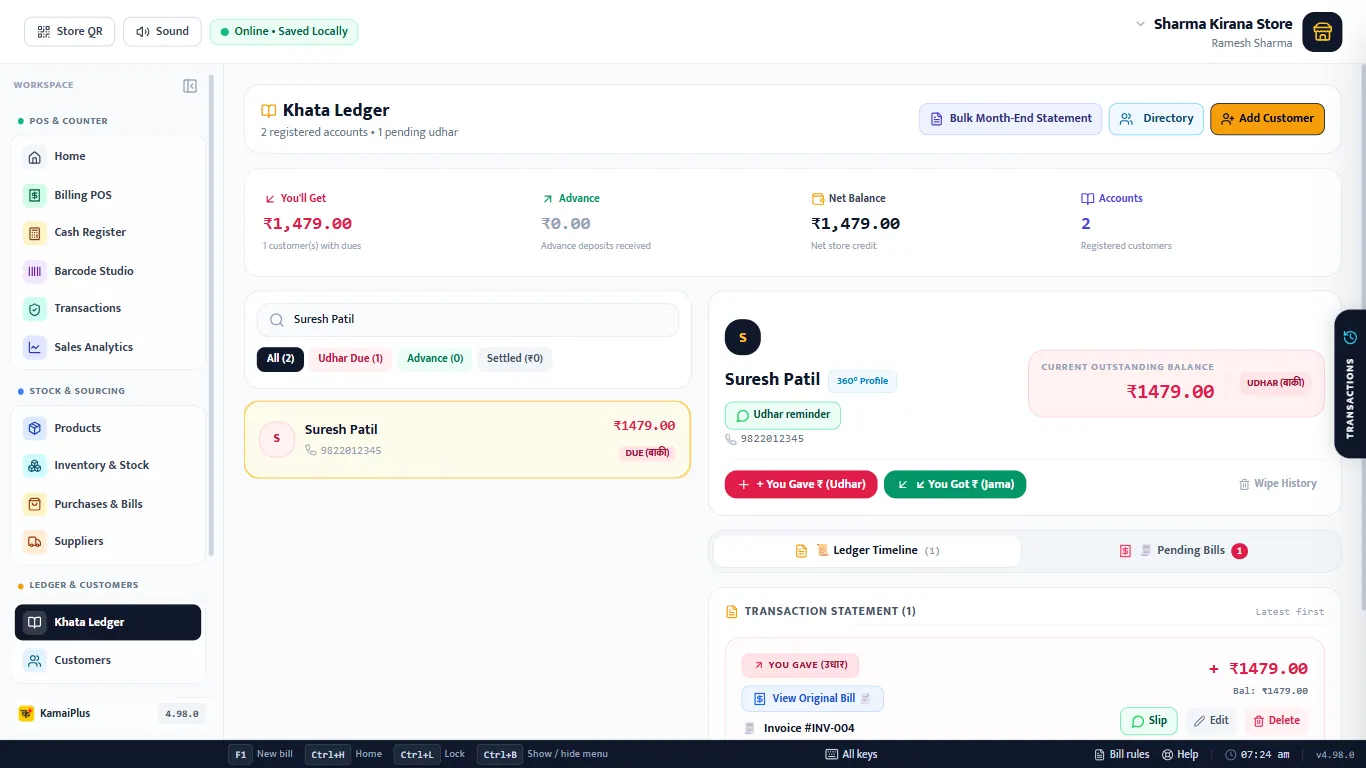Go to Cash Register
Image resolution: width=1366 pixels, height=768 pixels.
click(x=108, y=232)
